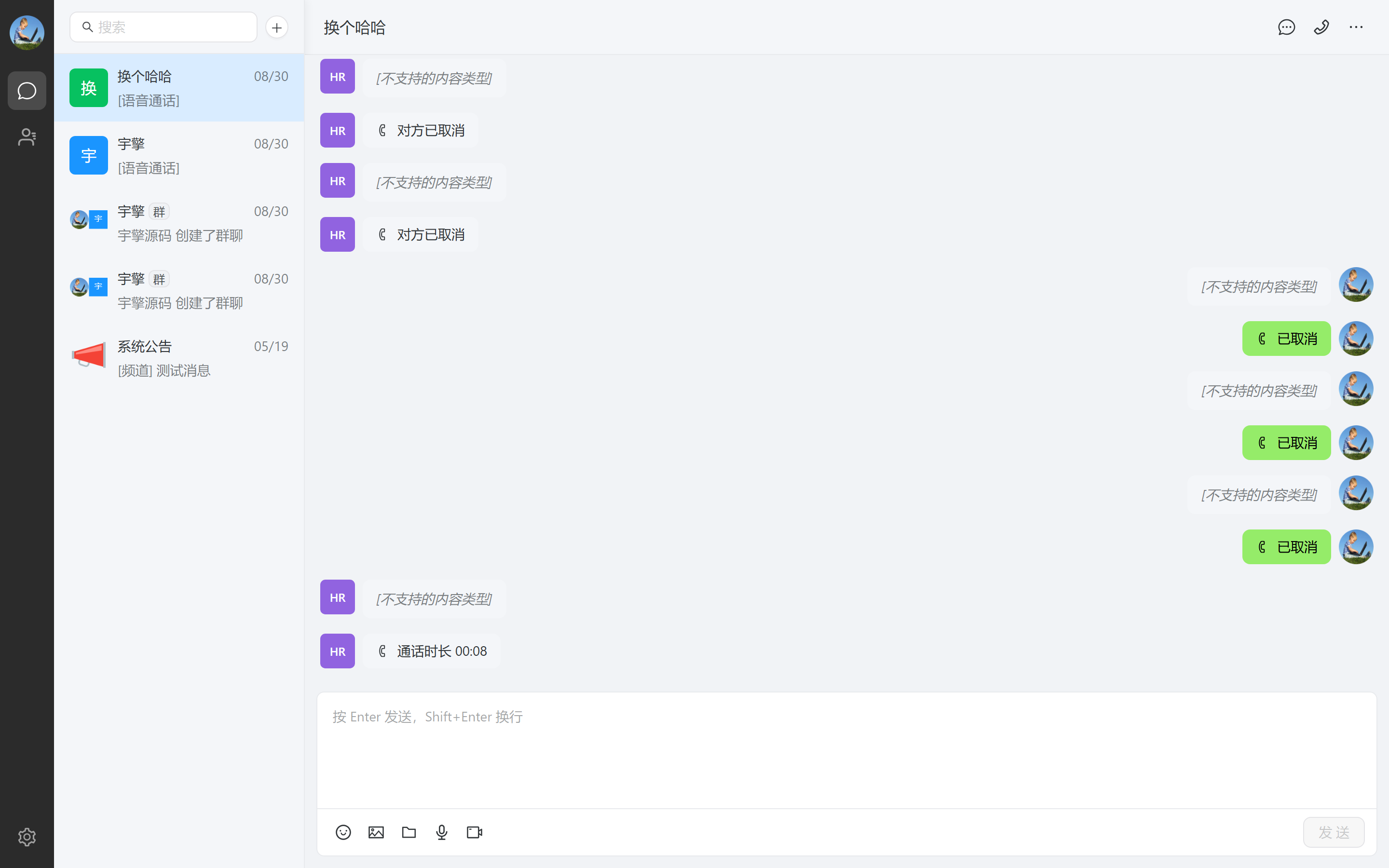Click the plus button to create new chat
The height and width of the screenshot is (868, 1389).
click(x=277, y=27)
